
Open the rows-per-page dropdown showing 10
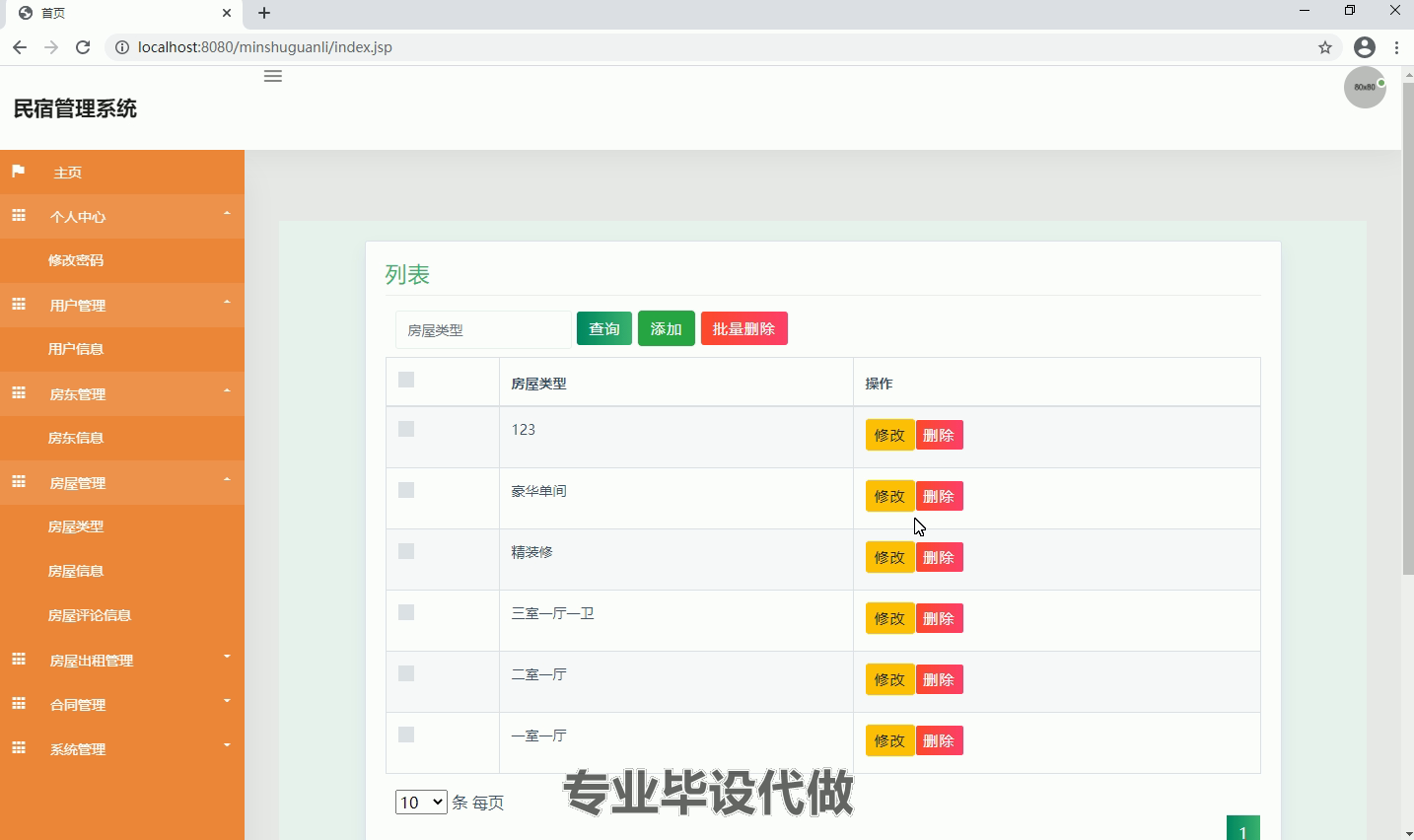421,803
